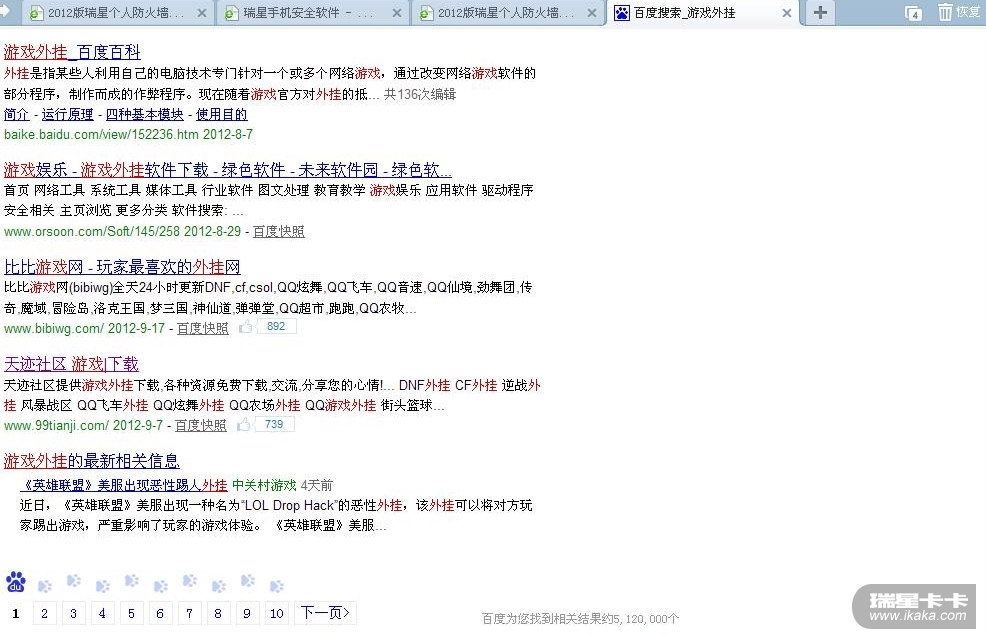Open 游戏娱乐 - 游戏外挂软件下载 result
This screenshot has height=636, width=986.
coord(228,170)
